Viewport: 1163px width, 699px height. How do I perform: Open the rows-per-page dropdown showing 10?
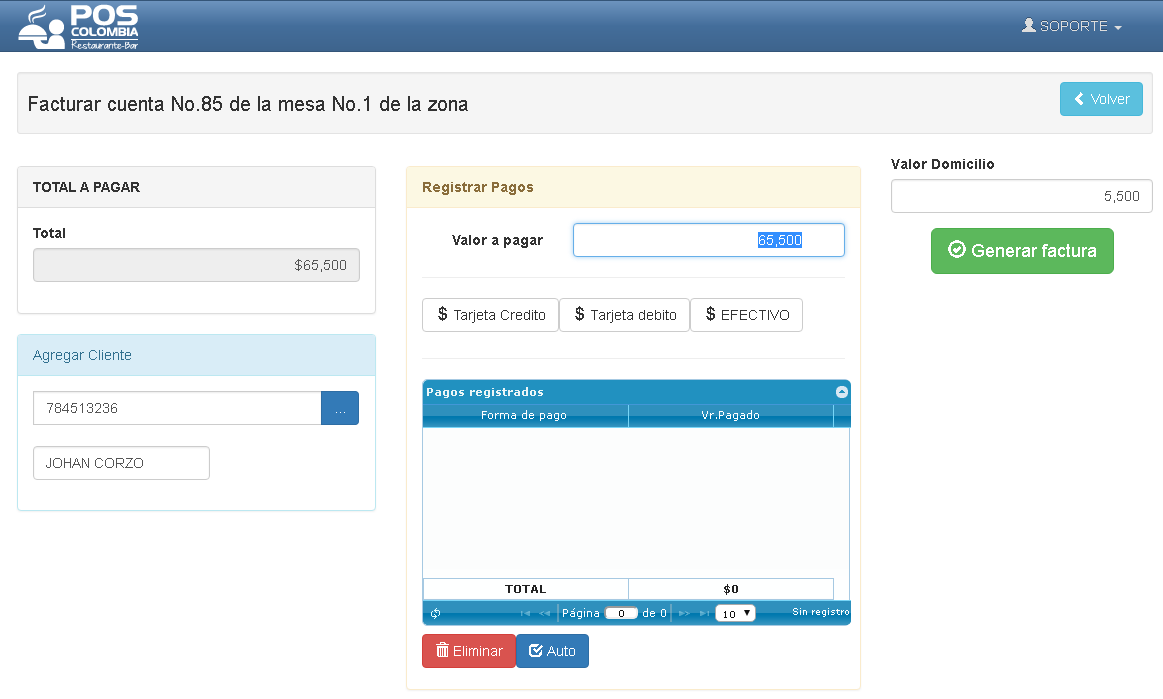point(735,613)
